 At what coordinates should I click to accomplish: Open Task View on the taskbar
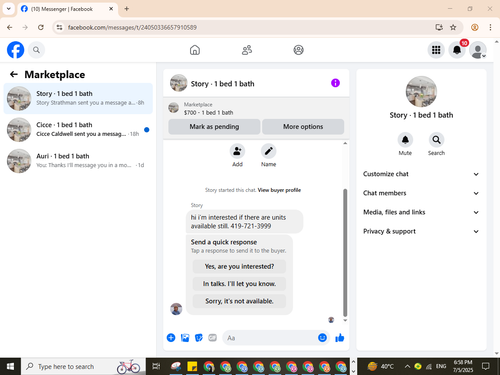(156, 366)
